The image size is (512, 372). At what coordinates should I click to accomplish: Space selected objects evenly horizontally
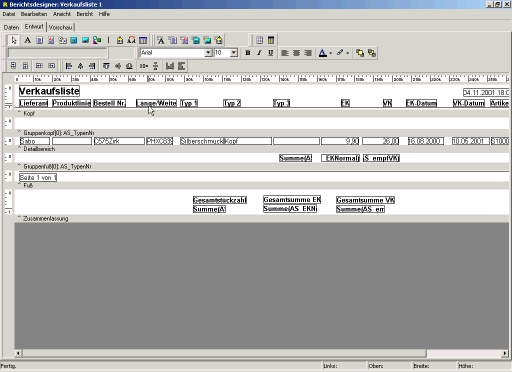[144, 66]
